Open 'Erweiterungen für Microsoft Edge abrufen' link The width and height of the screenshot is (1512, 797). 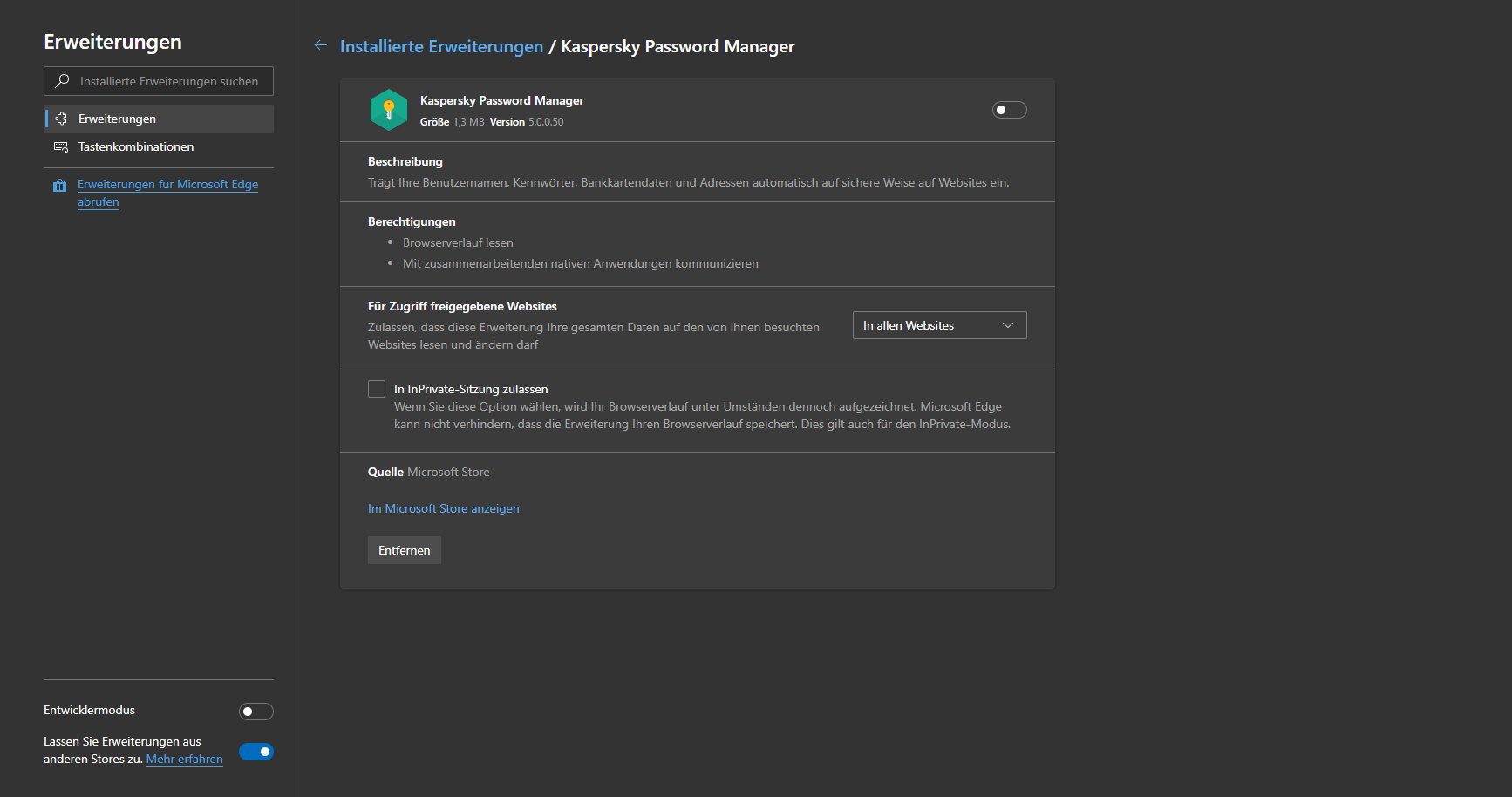[167, 185]
